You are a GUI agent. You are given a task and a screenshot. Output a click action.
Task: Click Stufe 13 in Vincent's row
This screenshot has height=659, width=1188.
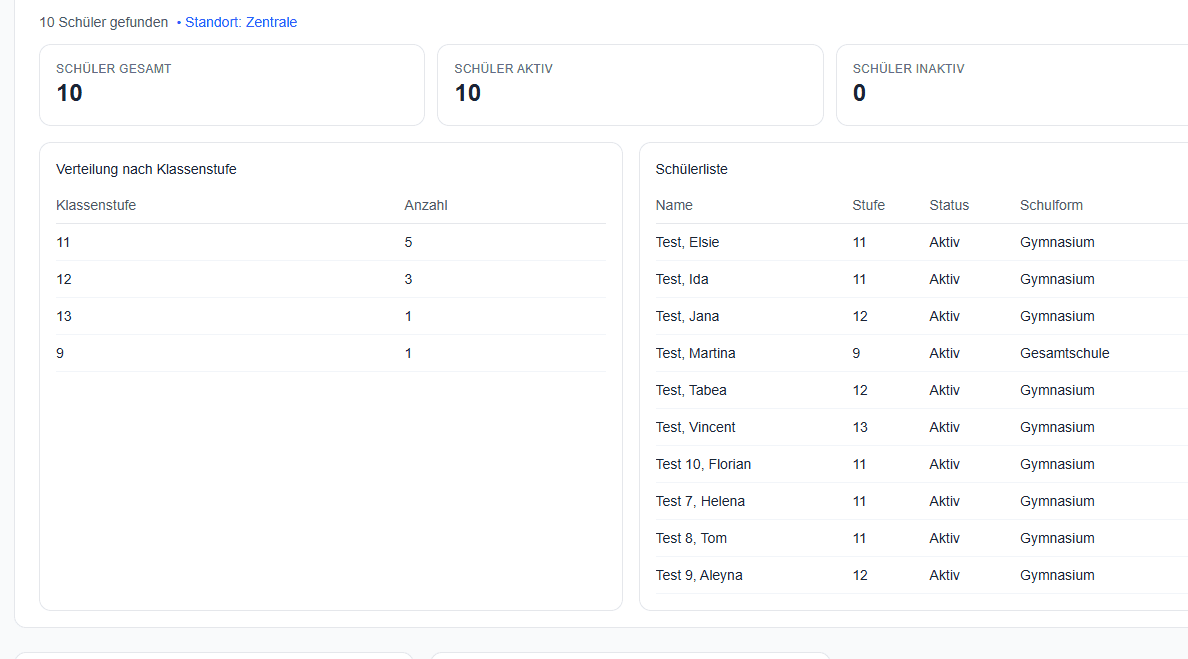860,428
